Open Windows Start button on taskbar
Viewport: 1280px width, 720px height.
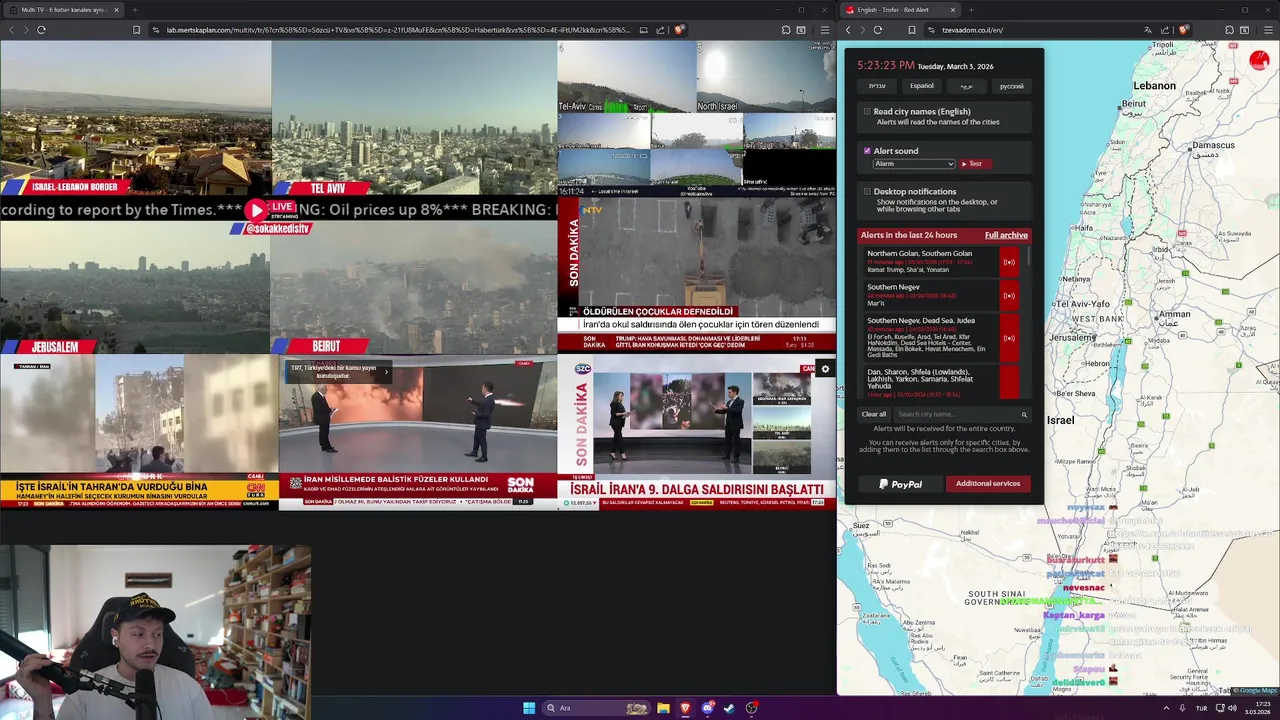[x=529, y=708]
